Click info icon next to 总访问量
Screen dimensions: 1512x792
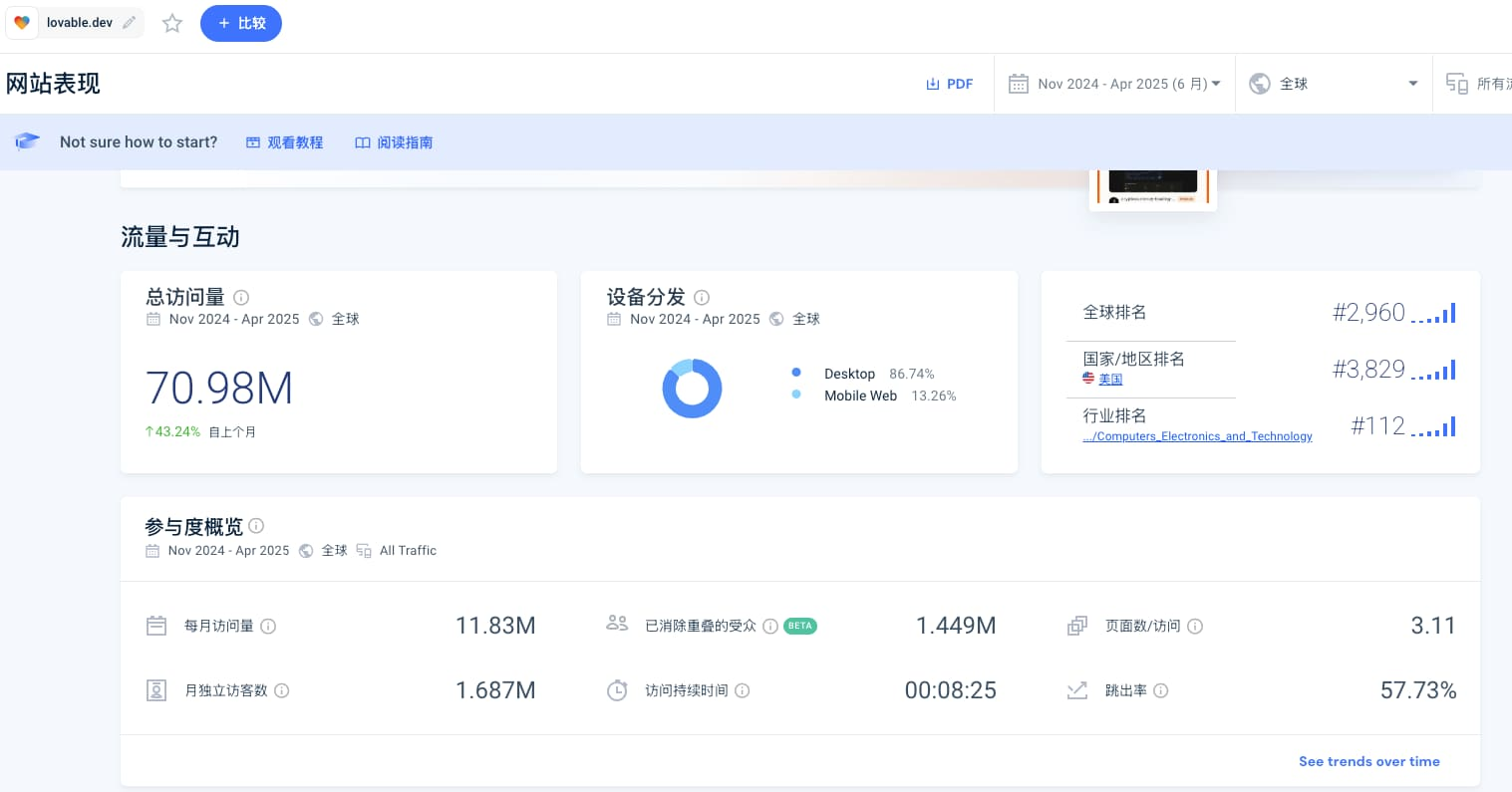click(x=241, y=297)
